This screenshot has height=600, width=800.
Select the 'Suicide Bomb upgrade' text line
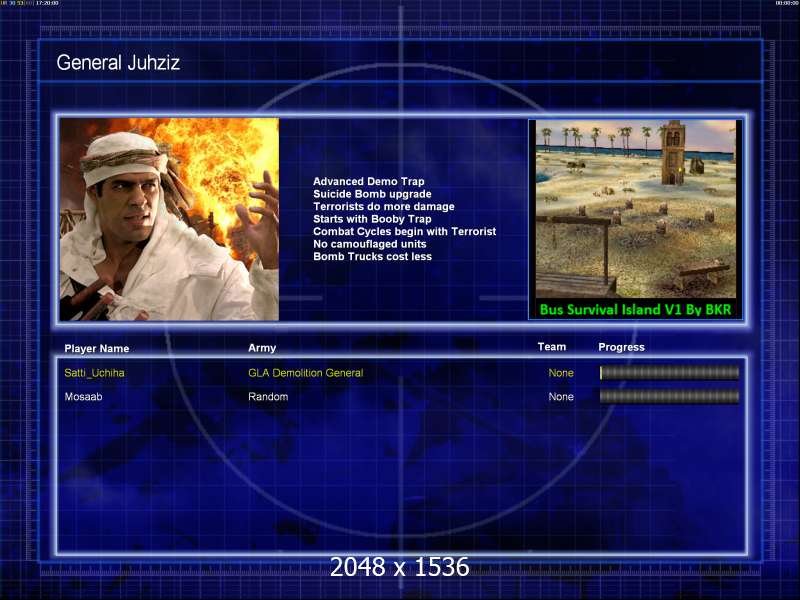(x=372, y=194)
